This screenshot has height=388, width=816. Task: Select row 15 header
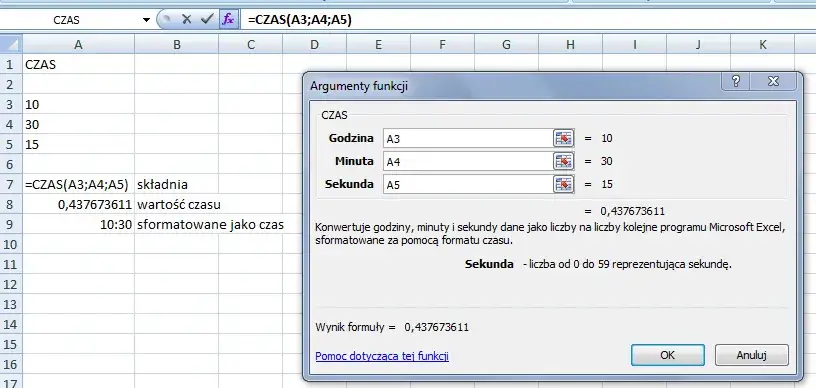click(x=11, y=344)
